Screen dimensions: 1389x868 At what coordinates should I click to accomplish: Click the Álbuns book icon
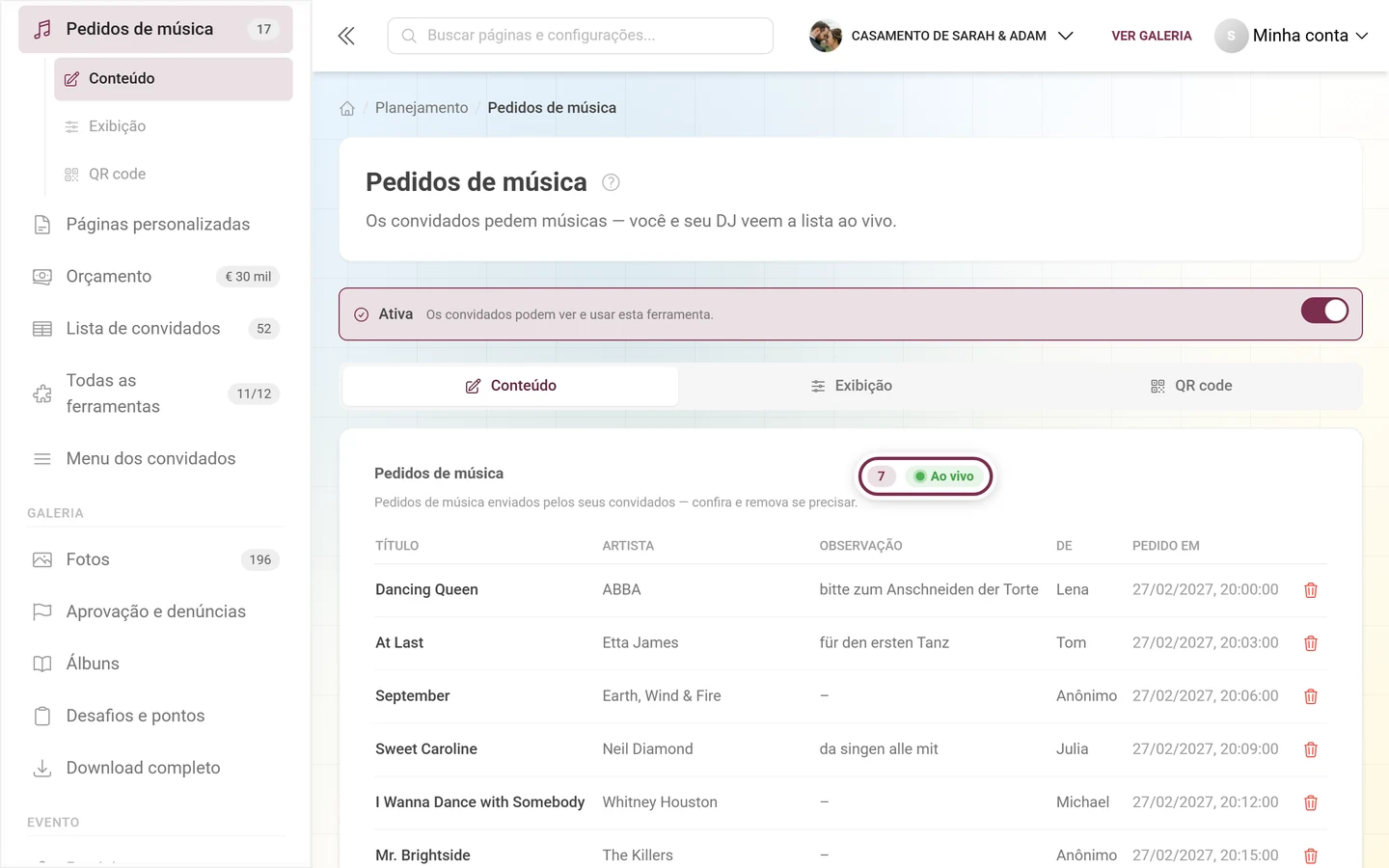[42, 664]
